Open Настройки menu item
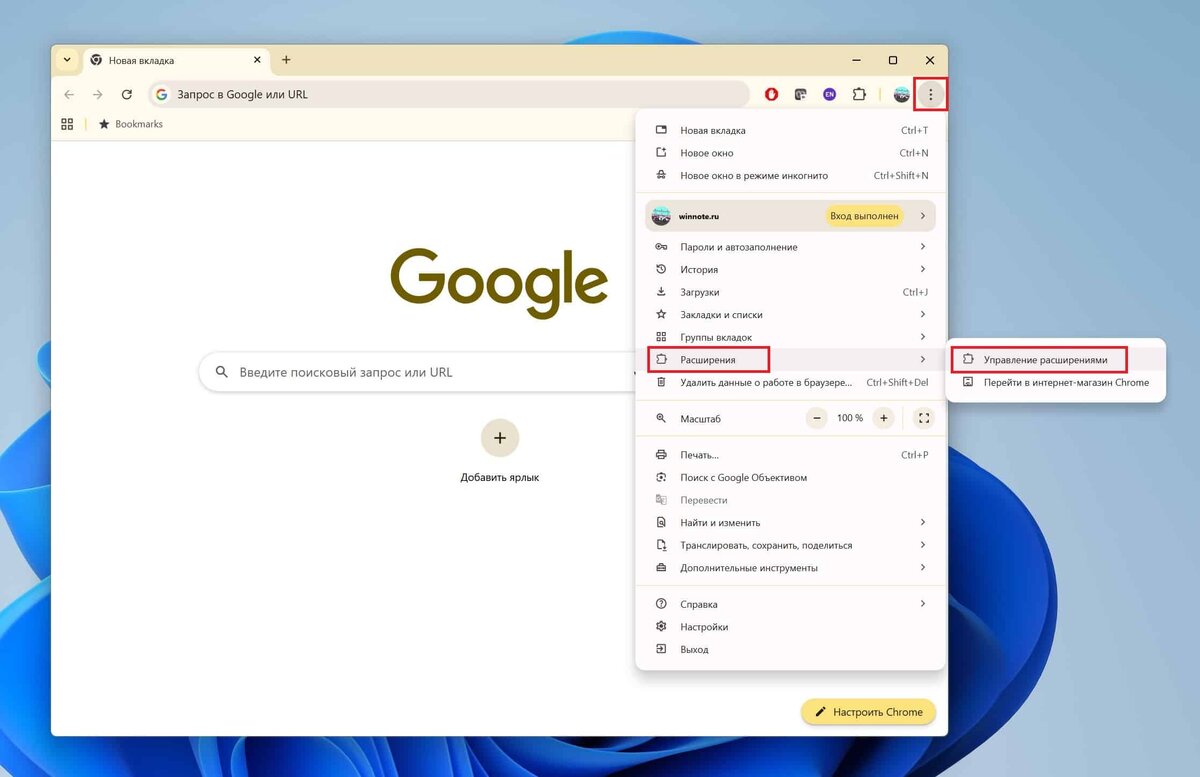 coord(790,627)
